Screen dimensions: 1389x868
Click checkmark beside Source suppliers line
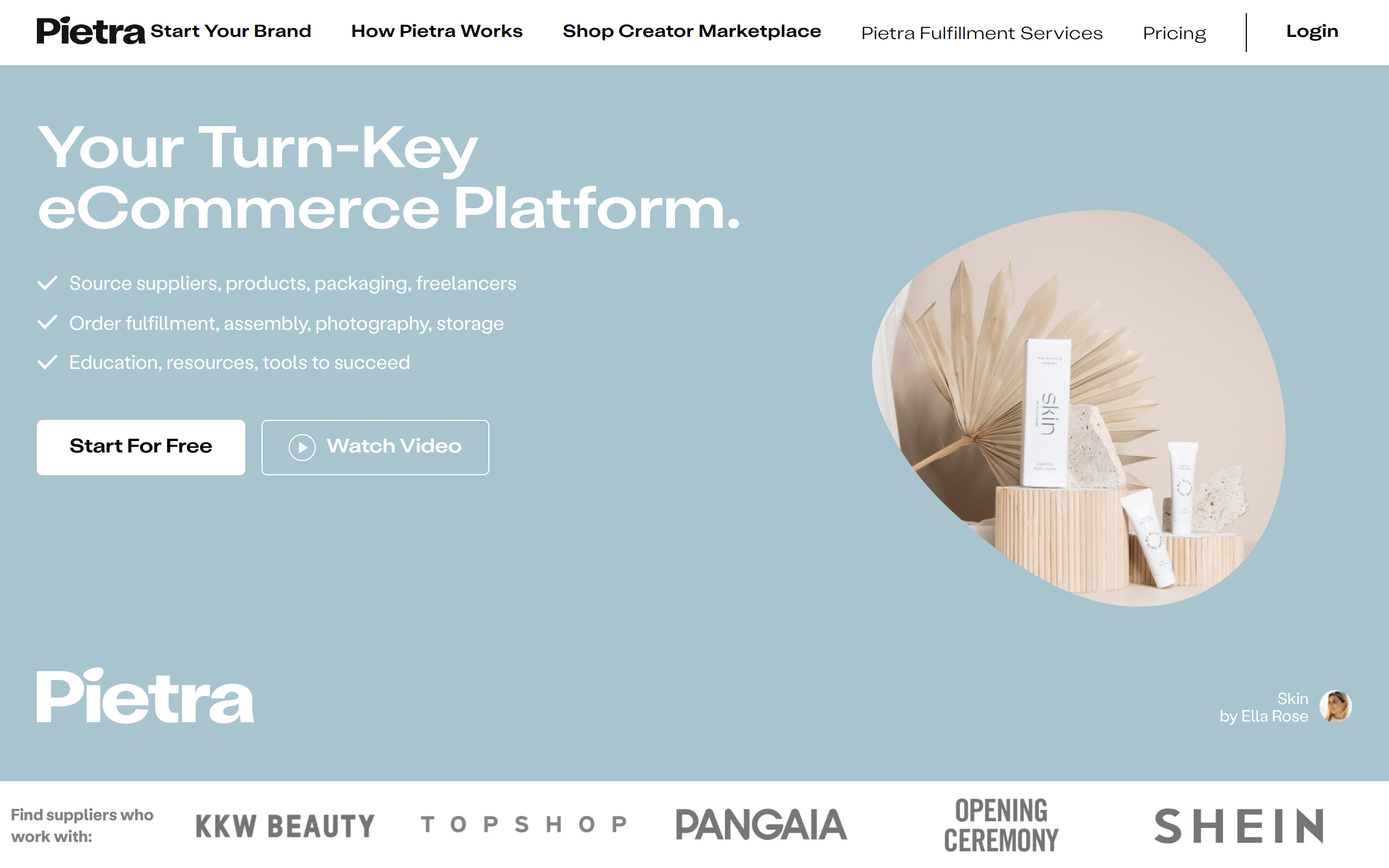47,283
